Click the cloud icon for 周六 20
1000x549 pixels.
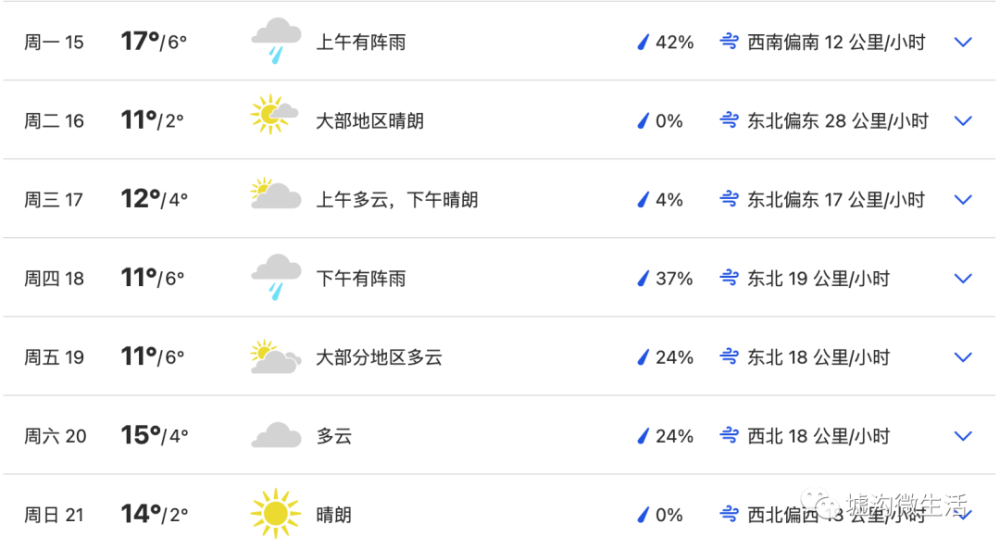pyautogui.click(x=276, y=436)
